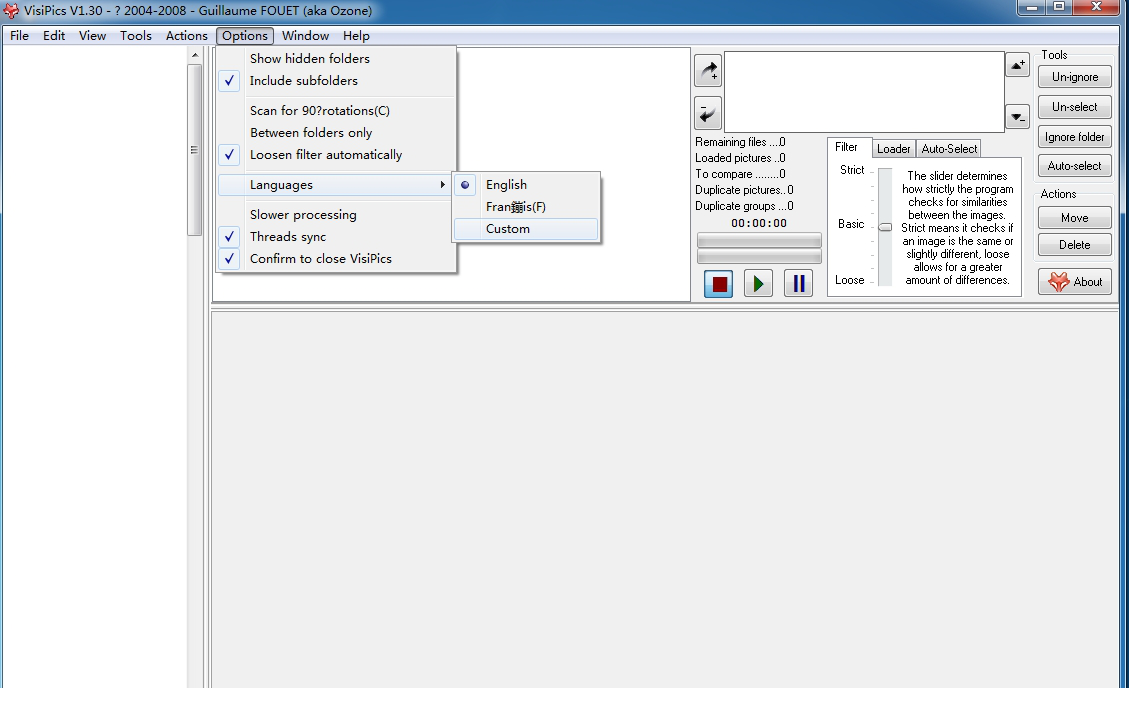This screenshot has height=715, width=1129.
Task: Click the Un-select button
Action: [x=1075, y=107]
